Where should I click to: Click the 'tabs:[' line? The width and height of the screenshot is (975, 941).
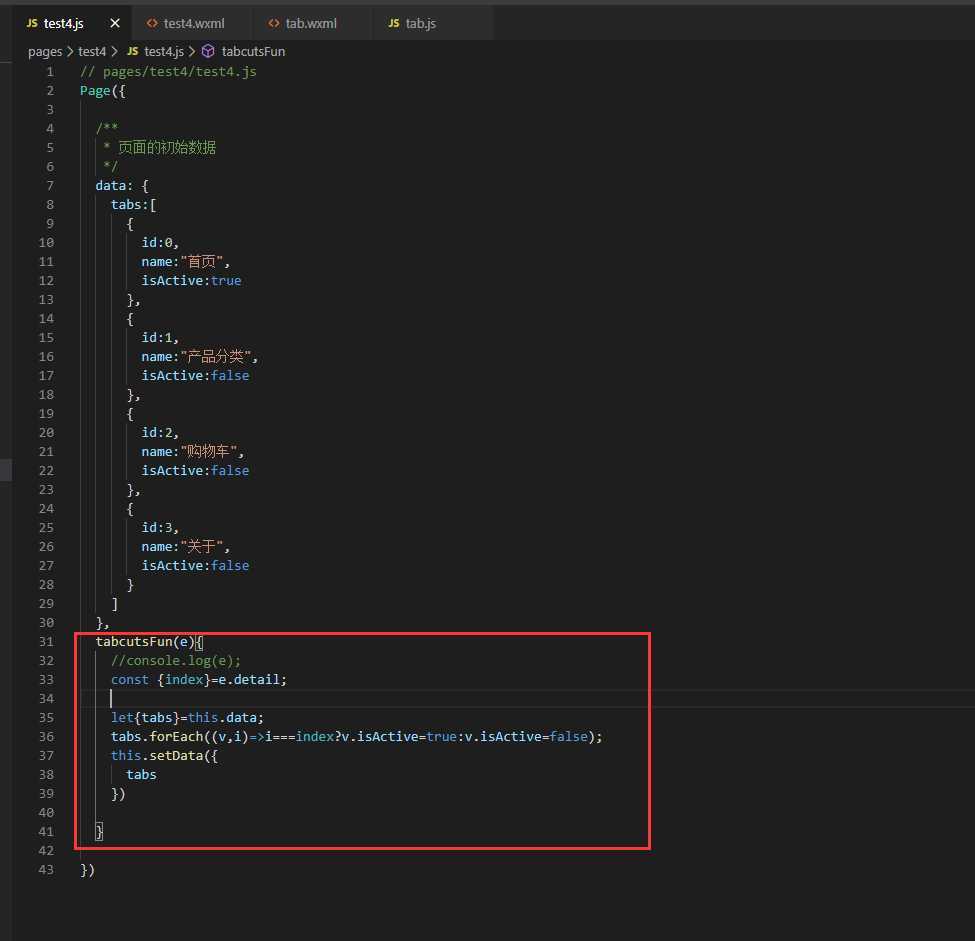tap(134, 205)
